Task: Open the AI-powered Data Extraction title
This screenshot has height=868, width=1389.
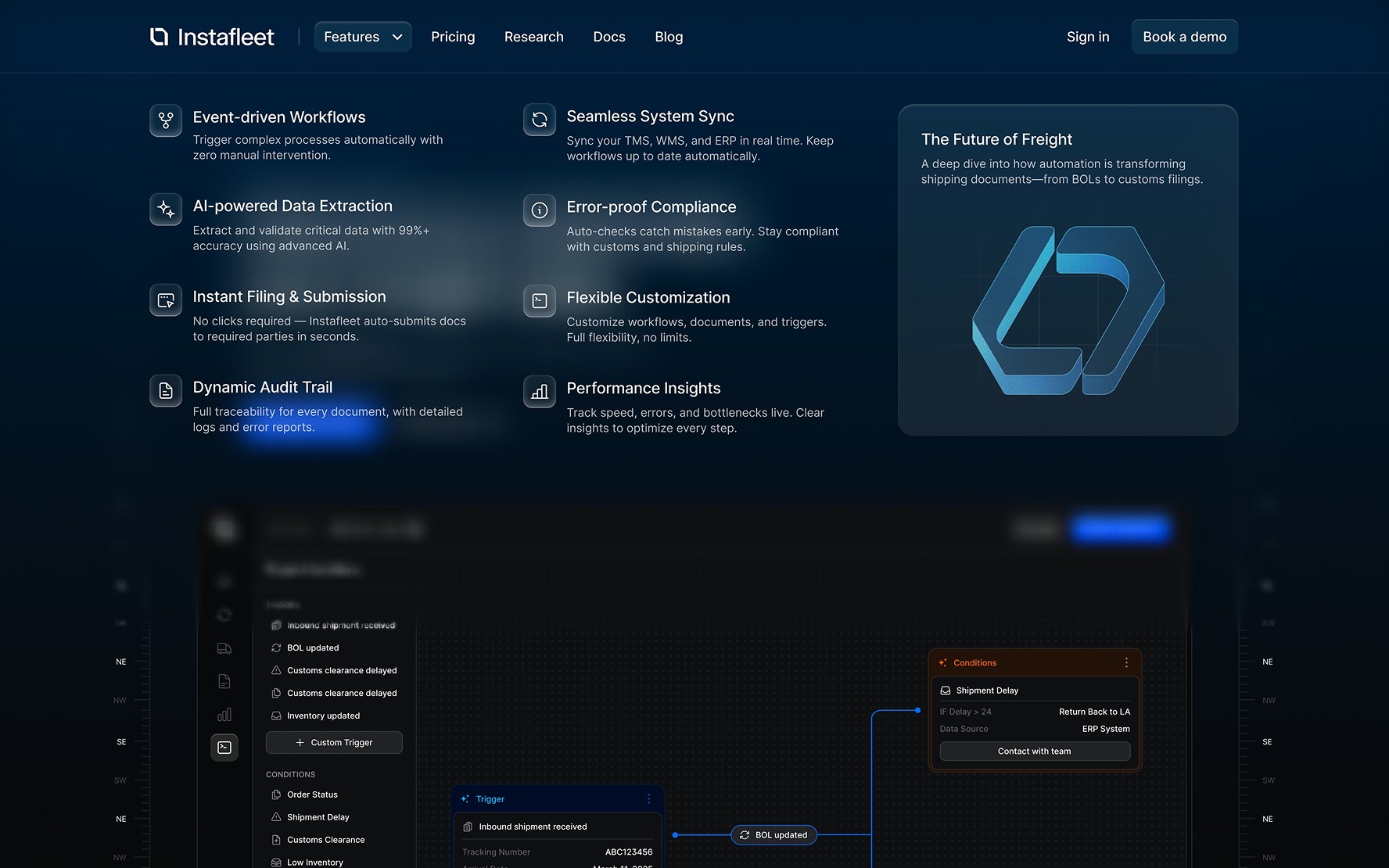Action: point(293,206)
